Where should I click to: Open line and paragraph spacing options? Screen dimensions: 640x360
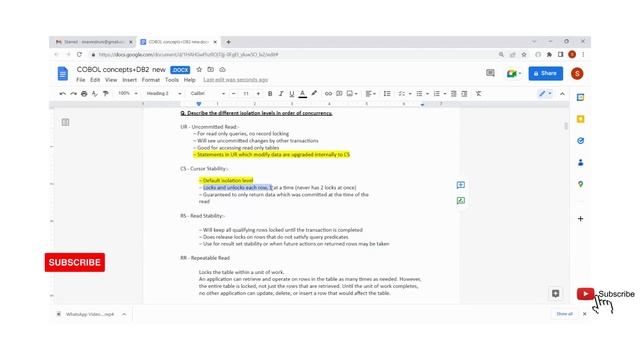coord(387,94)
